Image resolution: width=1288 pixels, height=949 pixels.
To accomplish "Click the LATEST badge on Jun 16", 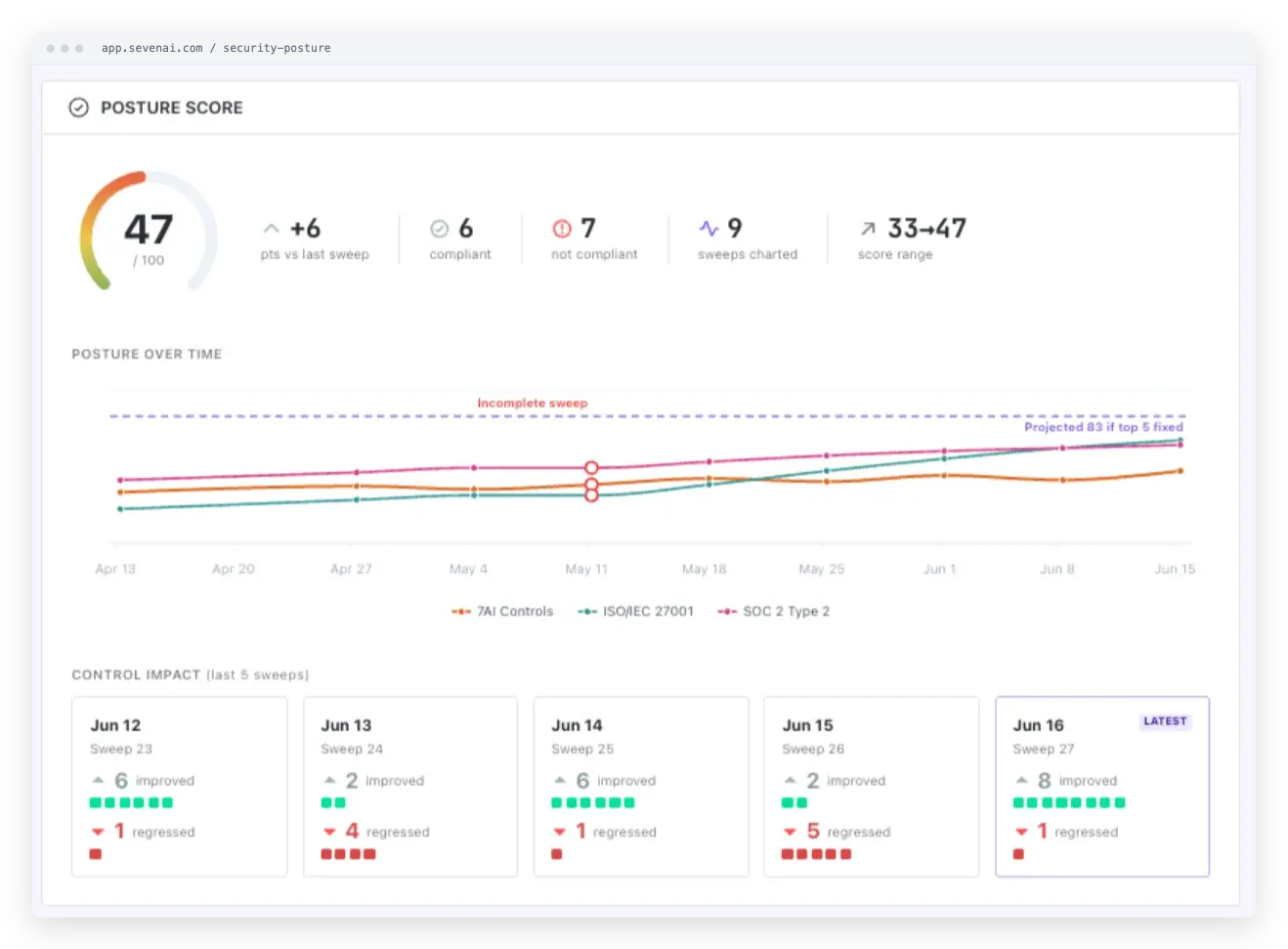I will pyautogui.click(x=1165, y=721).
